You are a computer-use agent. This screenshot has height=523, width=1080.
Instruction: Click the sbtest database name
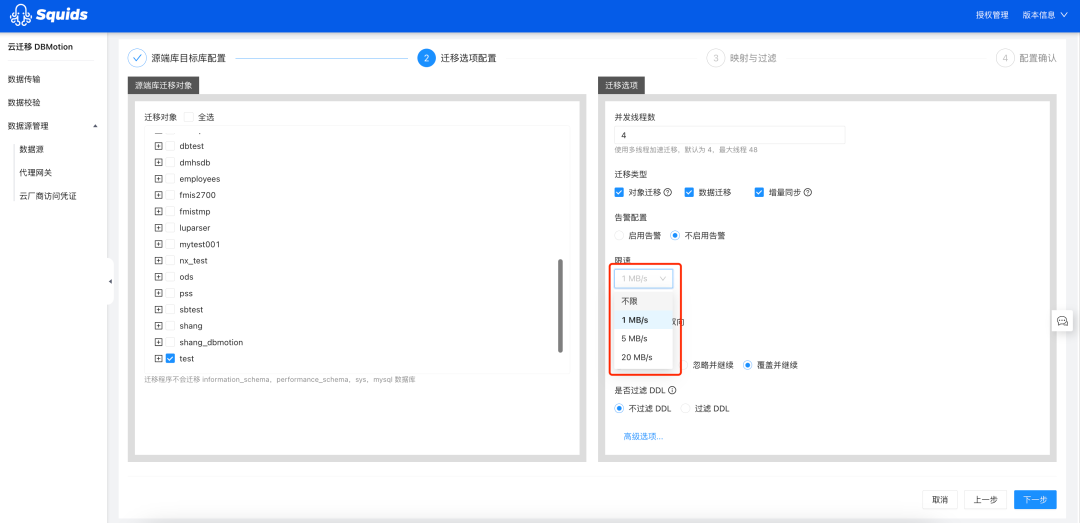191,309
